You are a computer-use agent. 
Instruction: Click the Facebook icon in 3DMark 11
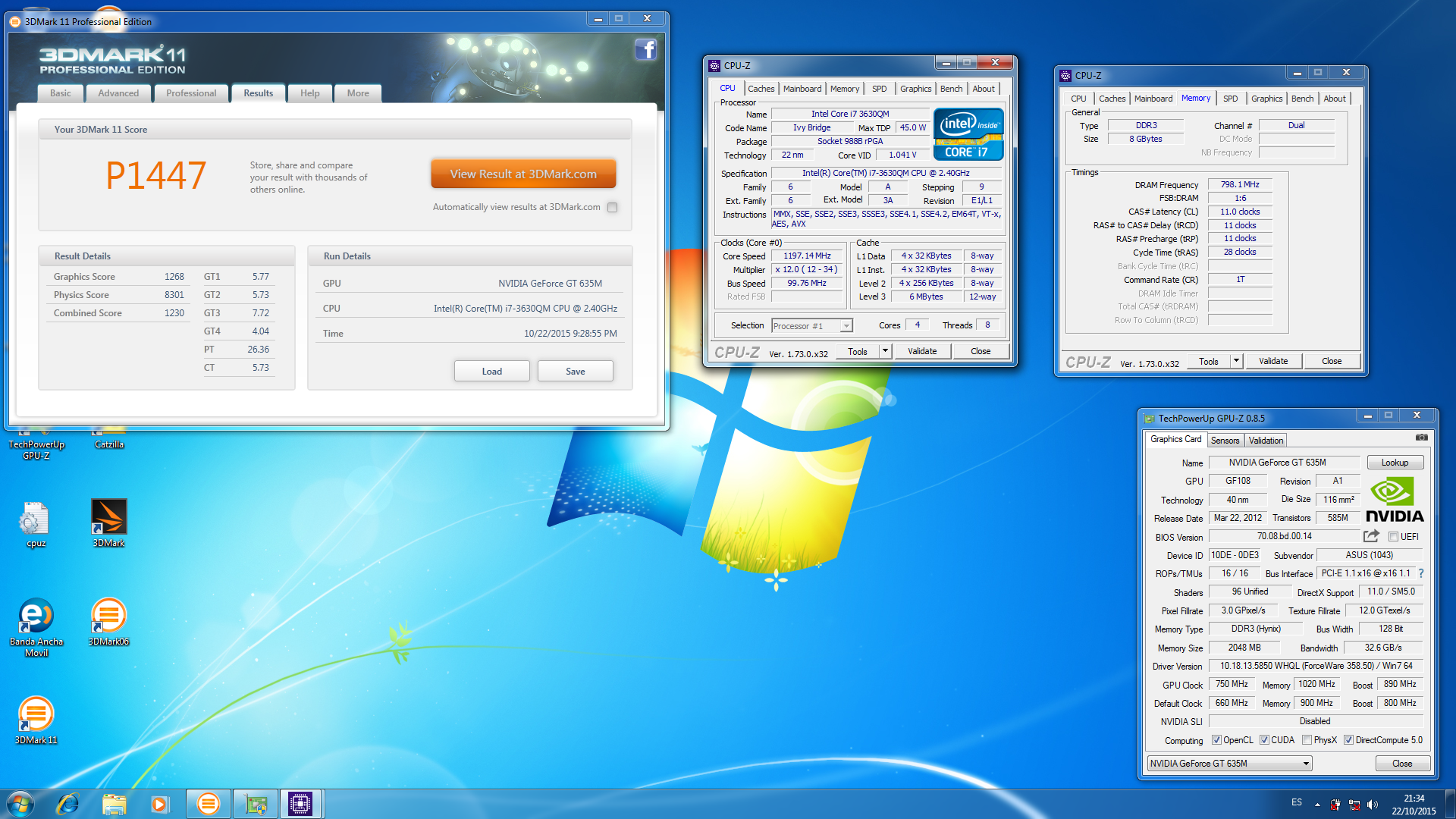(645, 50)
